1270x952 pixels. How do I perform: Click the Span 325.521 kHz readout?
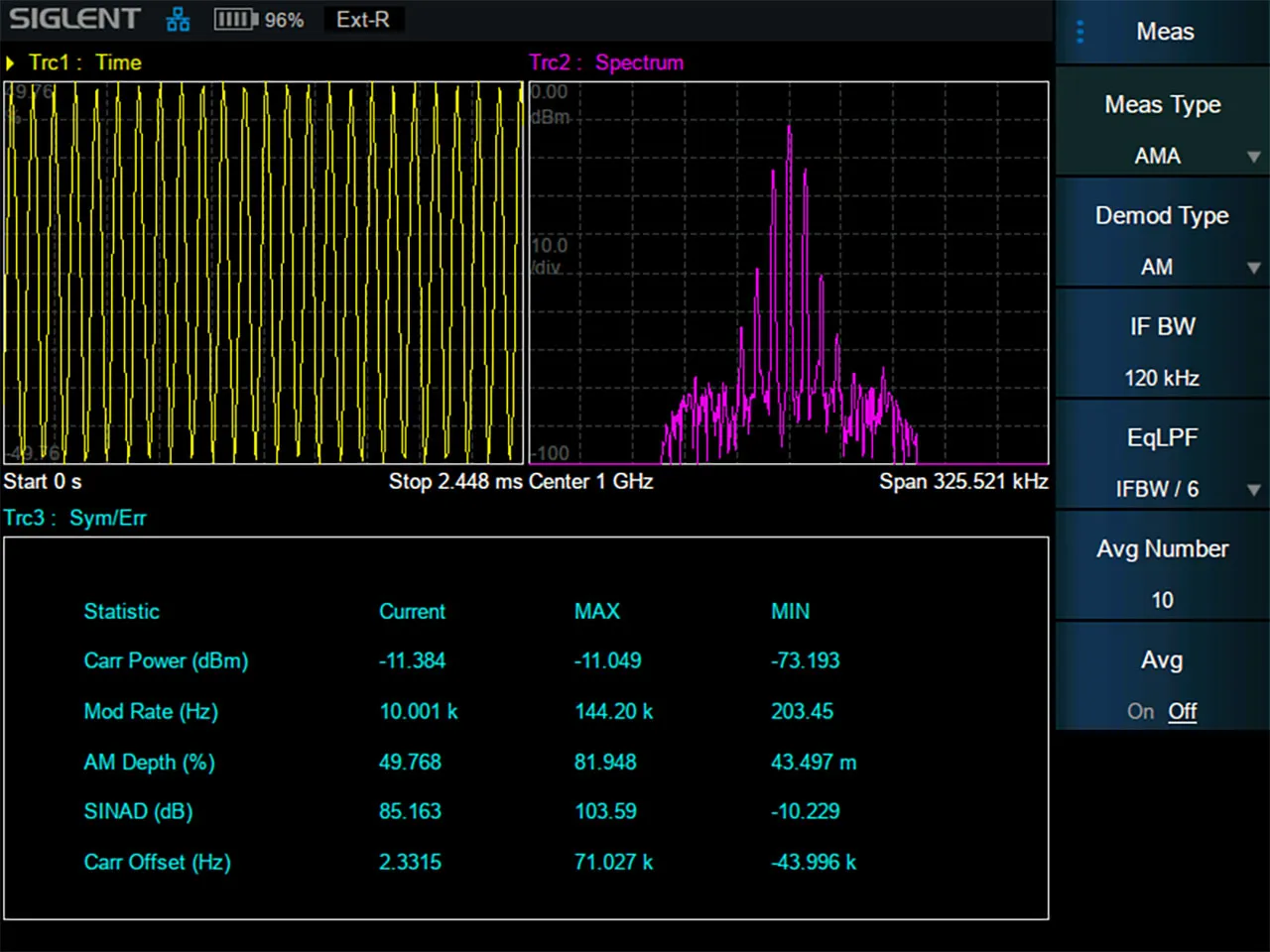(x=962, y=482)
